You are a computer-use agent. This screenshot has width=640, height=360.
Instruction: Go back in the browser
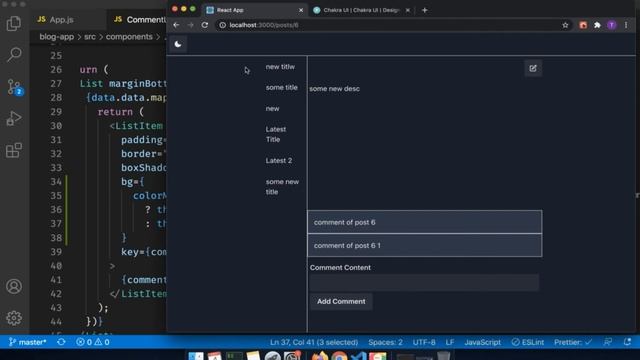click(x=176, y=25)
